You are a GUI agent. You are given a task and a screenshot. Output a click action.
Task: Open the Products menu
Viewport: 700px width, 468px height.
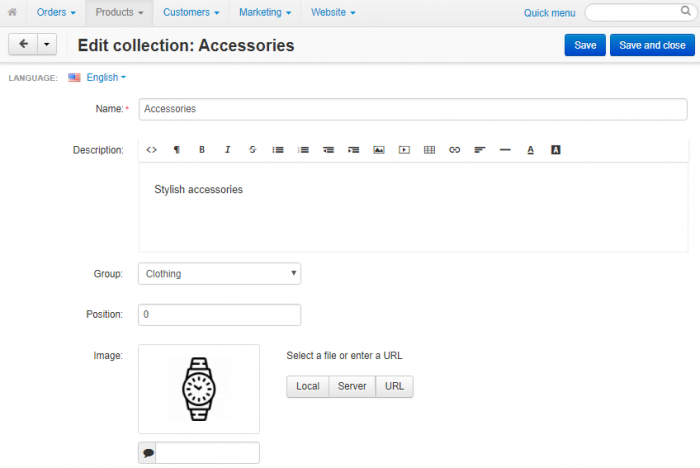pos(119,13)
